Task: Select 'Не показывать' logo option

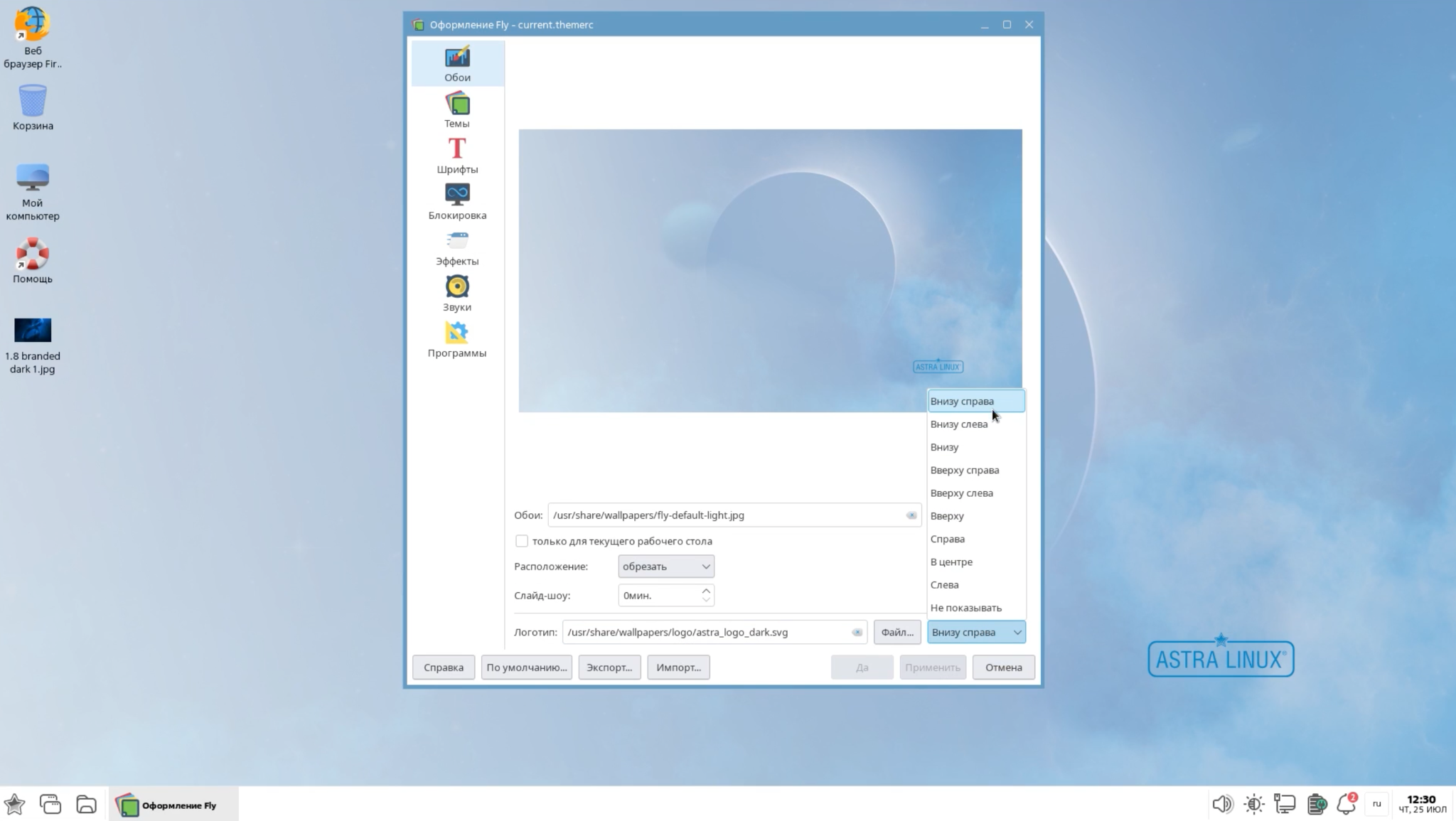Action: (965, 608)
